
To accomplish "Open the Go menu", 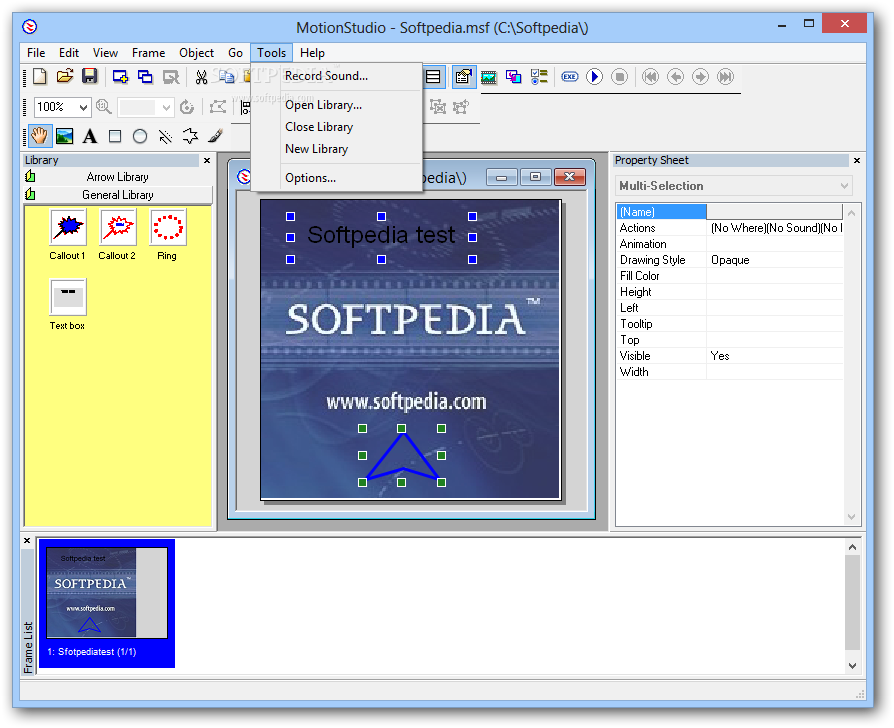I will (235, 53).
